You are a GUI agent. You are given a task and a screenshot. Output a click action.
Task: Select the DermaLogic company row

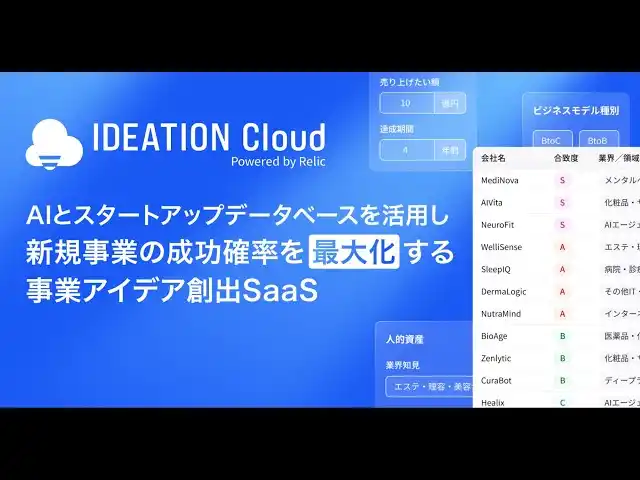(x=556, y=291)
